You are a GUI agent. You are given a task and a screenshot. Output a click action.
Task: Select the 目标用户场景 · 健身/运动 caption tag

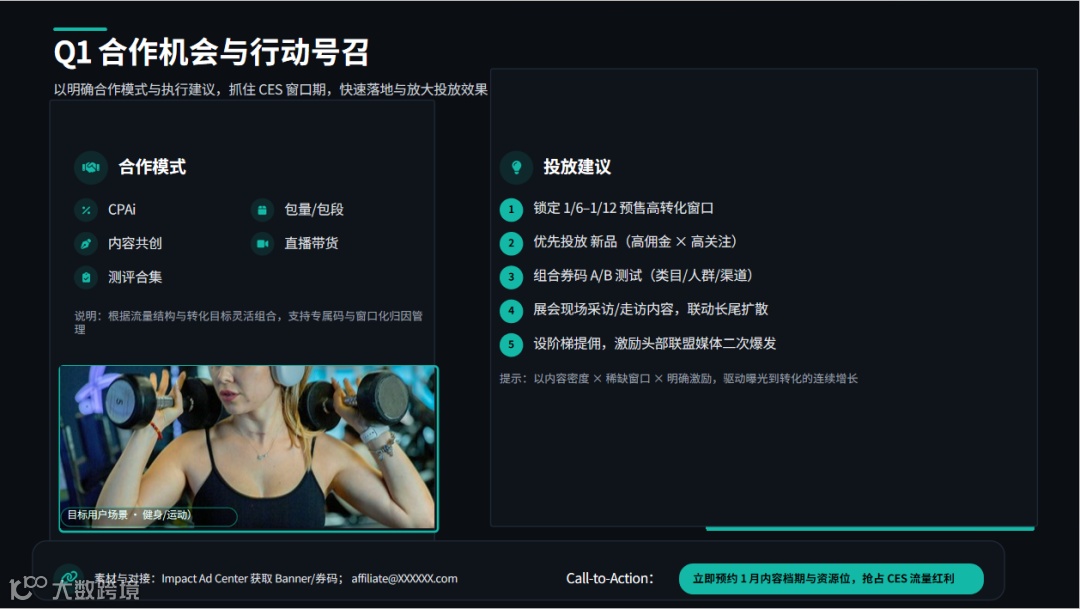pos(150,515)
